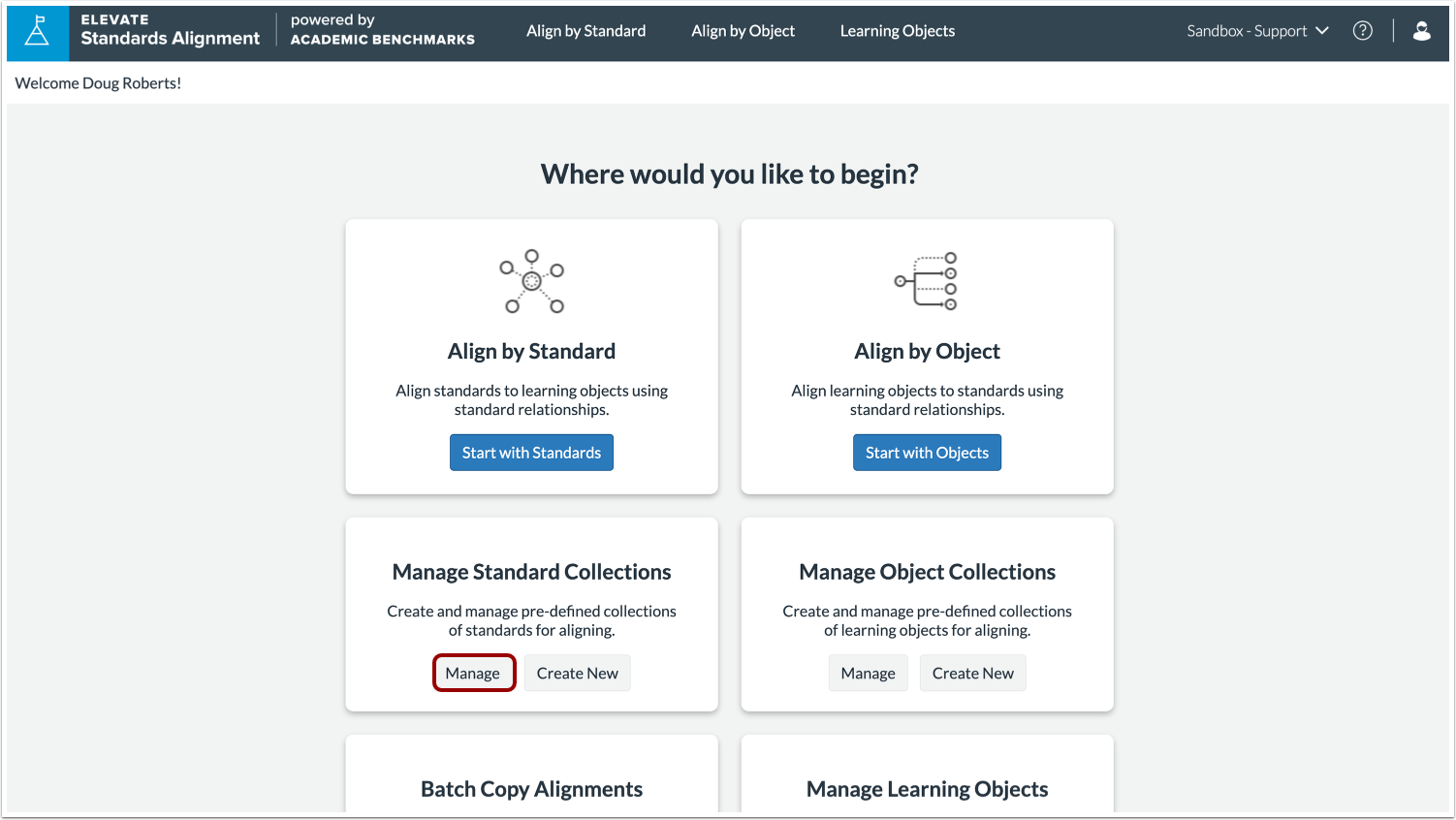Click the Start with Objects button
The height and width of the screenshot is (820, 1456).
click(x=927, y=452)
